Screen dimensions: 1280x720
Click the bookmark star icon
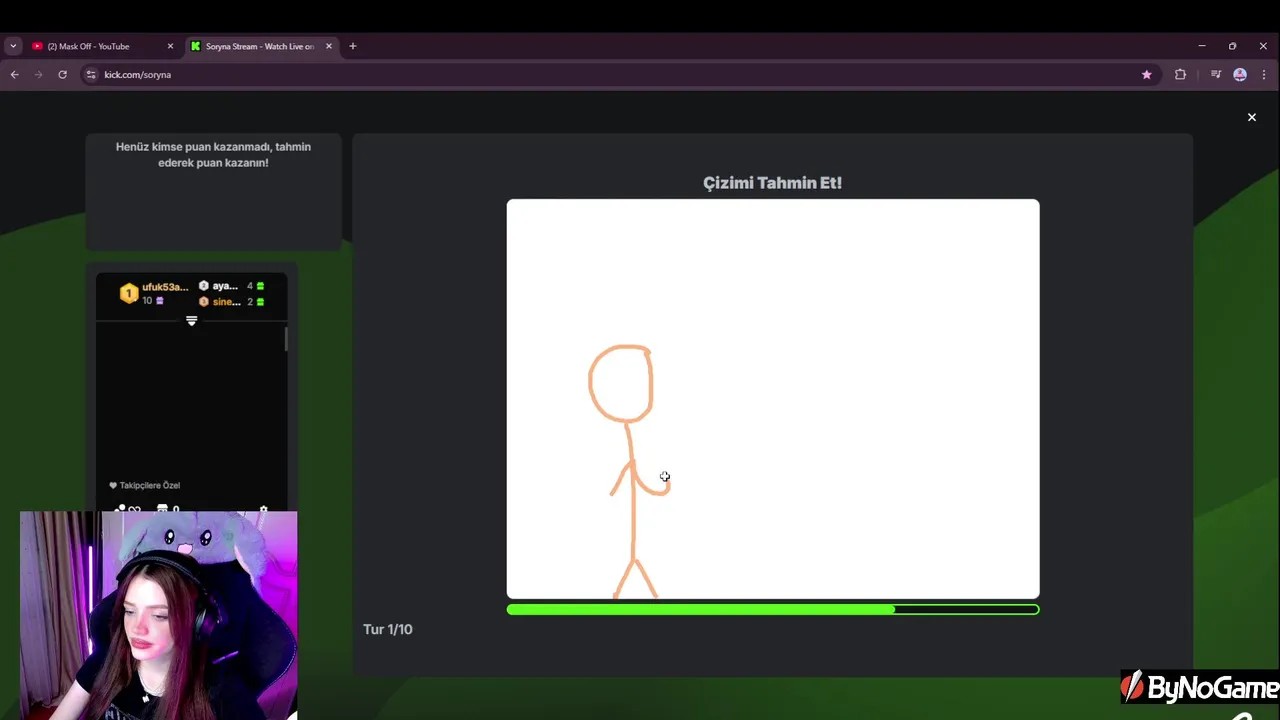[x=1147, y=74]
